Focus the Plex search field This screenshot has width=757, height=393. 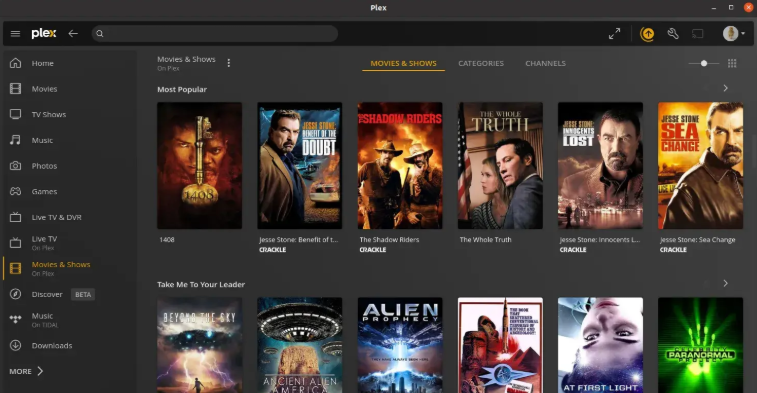pyautogui.click(x=215, y=33)
